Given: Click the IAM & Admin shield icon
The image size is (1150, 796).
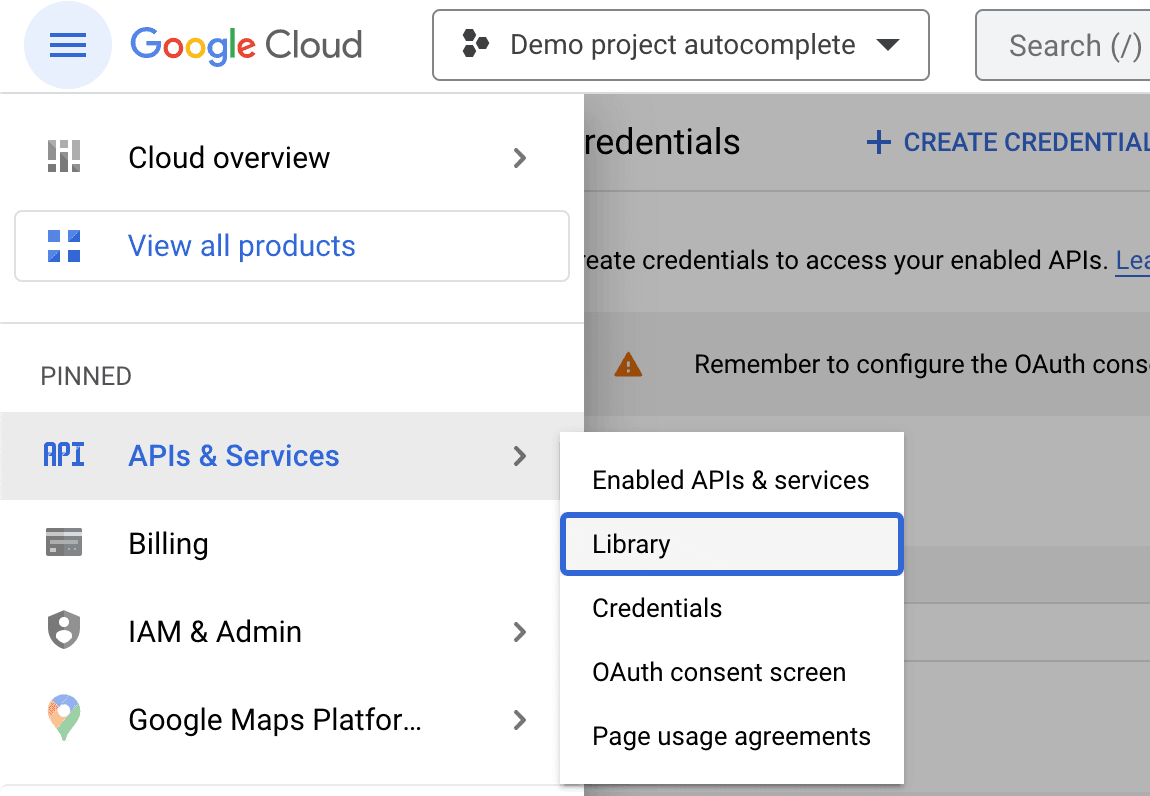Looking at the screenshot, I should click(64, 630).
